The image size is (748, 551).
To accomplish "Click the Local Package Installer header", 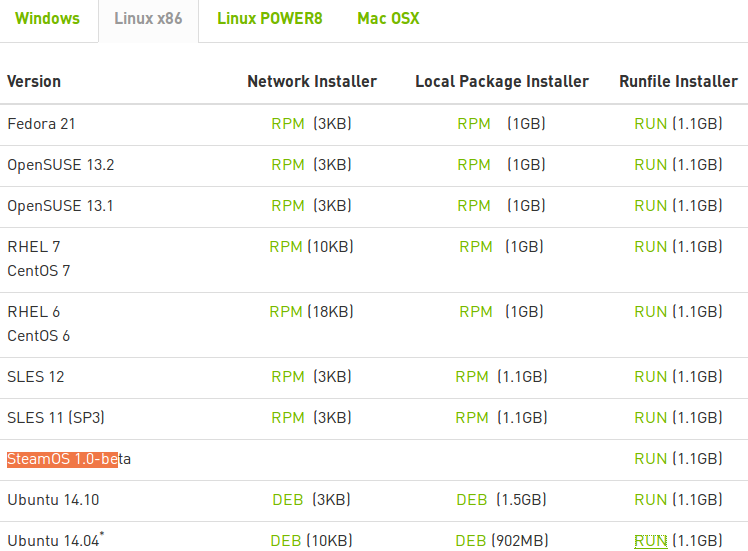I will coord(502,82).
